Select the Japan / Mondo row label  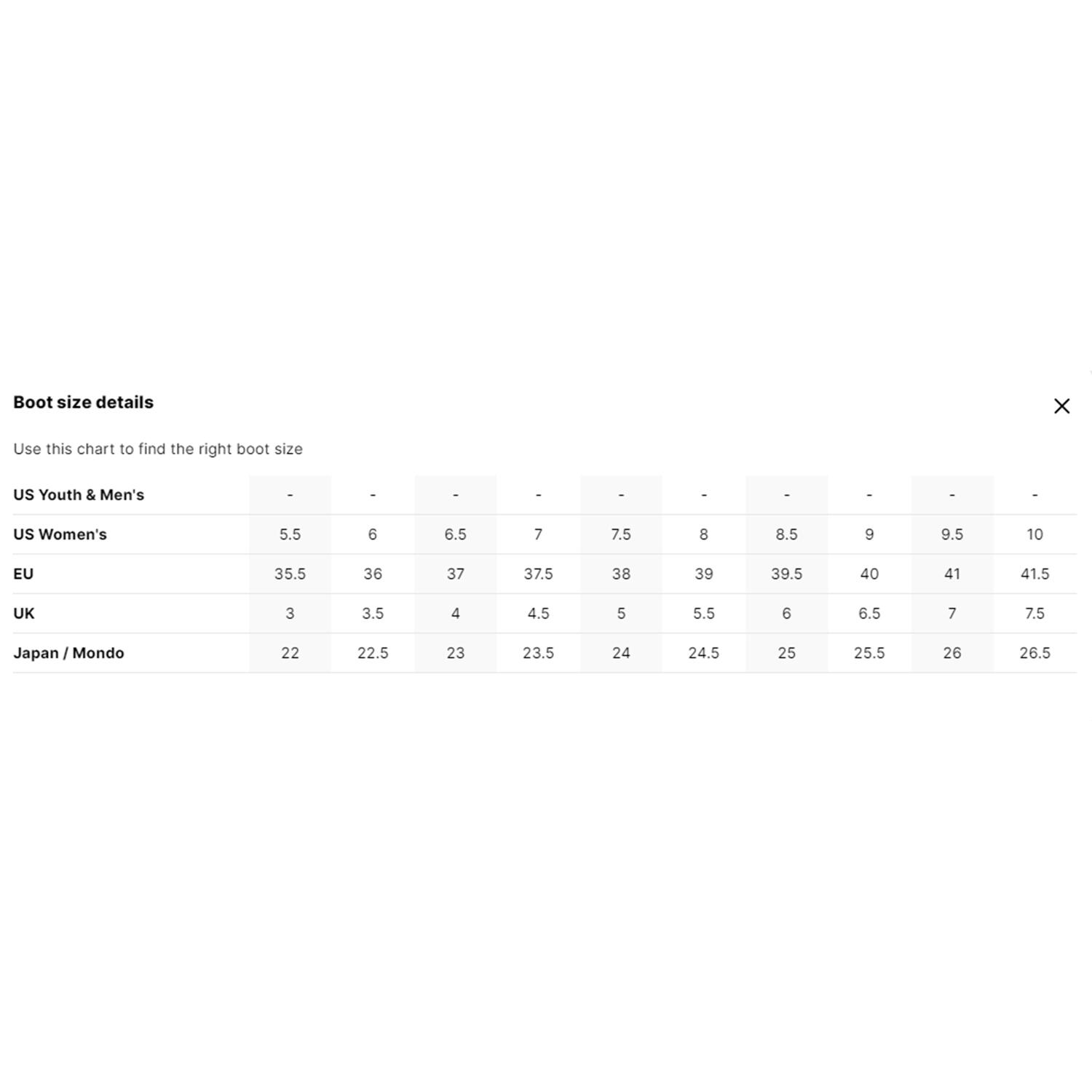[x=68, y=653]
